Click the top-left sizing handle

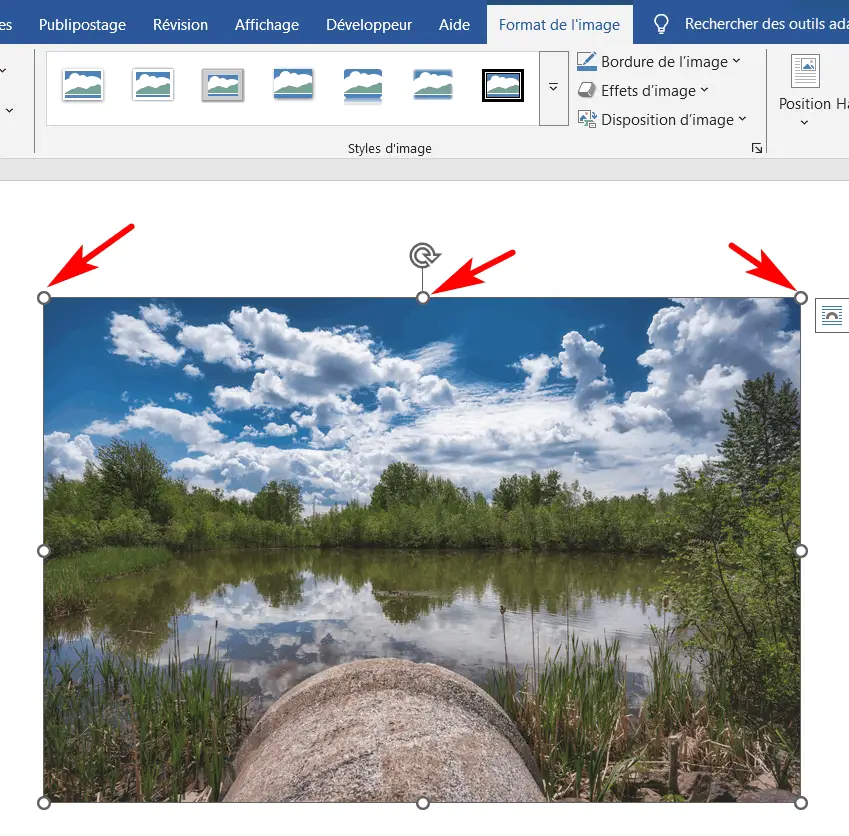[44, 298]
